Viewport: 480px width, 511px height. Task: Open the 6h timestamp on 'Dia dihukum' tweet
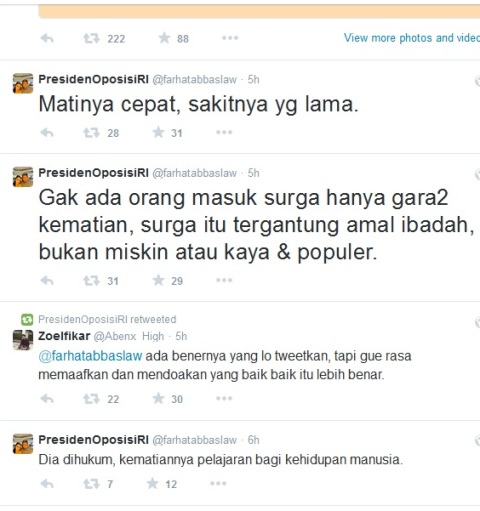click(253, 440)
